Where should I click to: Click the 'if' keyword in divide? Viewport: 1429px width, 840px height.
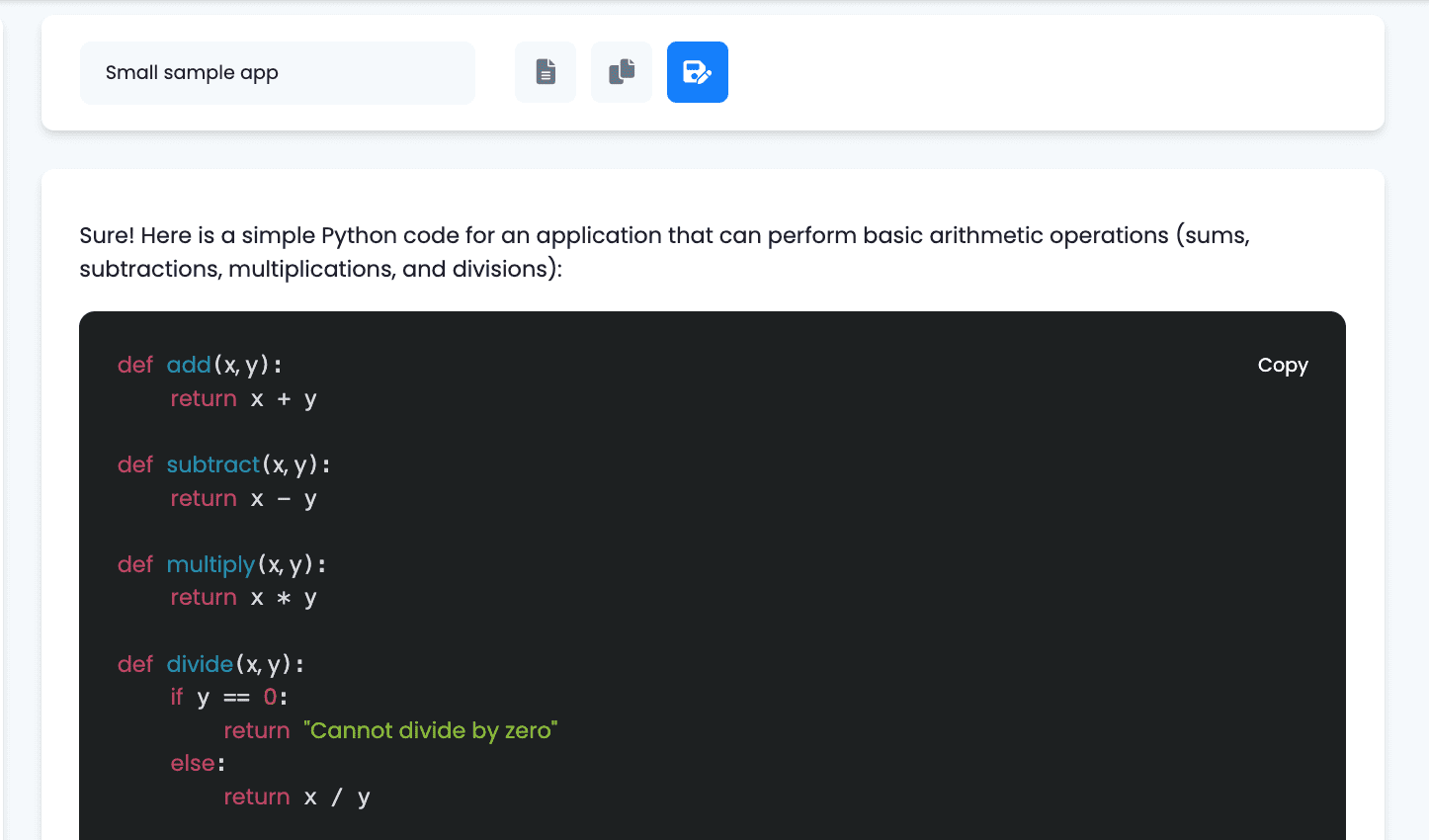coord(177,698)
